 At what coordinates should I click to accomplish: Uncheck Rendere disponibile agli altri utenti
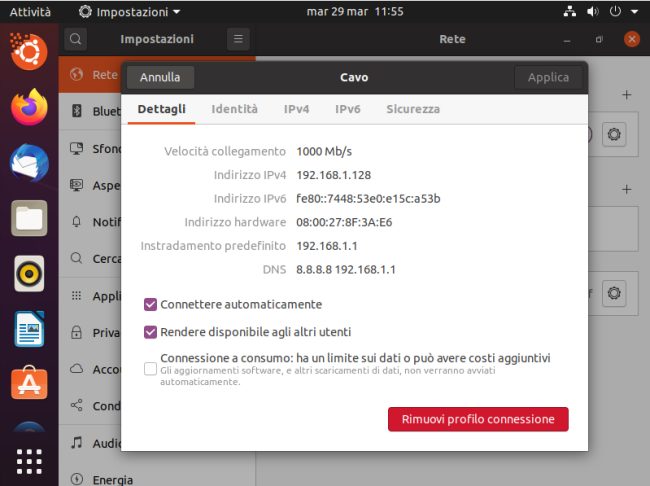click(x=150, y=332)
